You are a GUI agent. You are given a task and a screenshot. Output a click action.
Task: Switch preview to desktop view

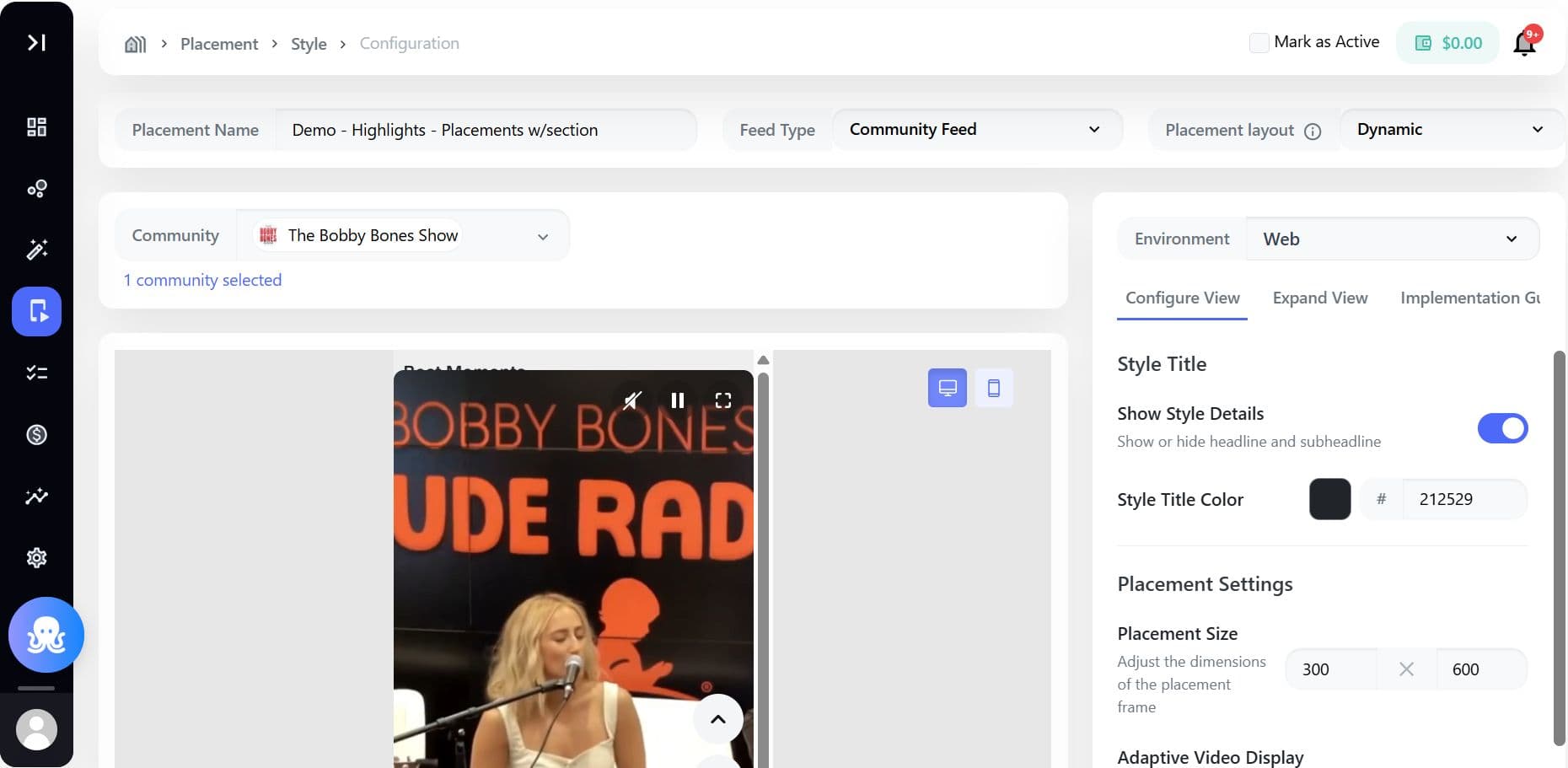[948, 388]
